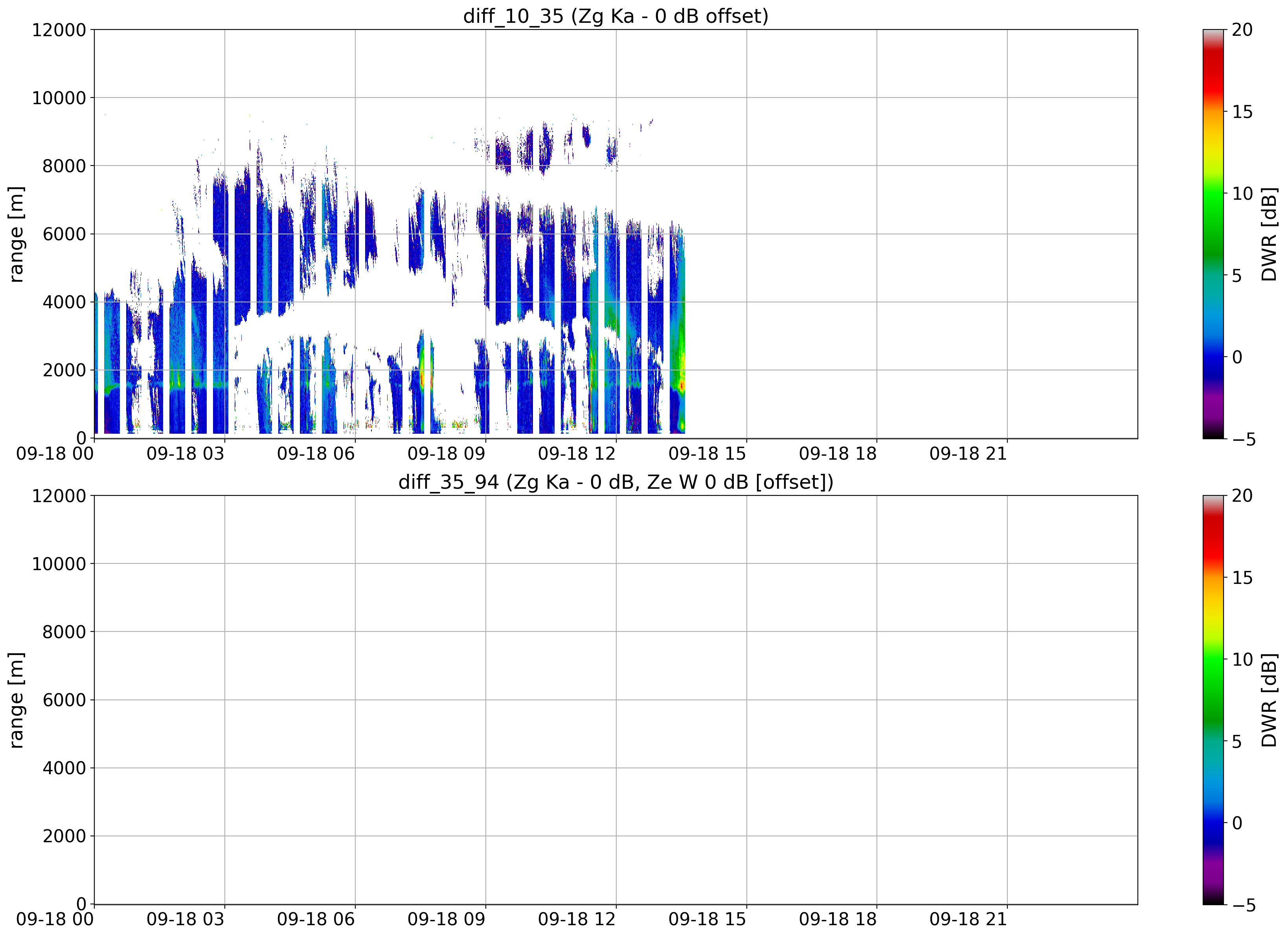
Task: Click the bottom plot's 12000 y-axis tick
Action: pyautogui.click(x=59, y=495)
